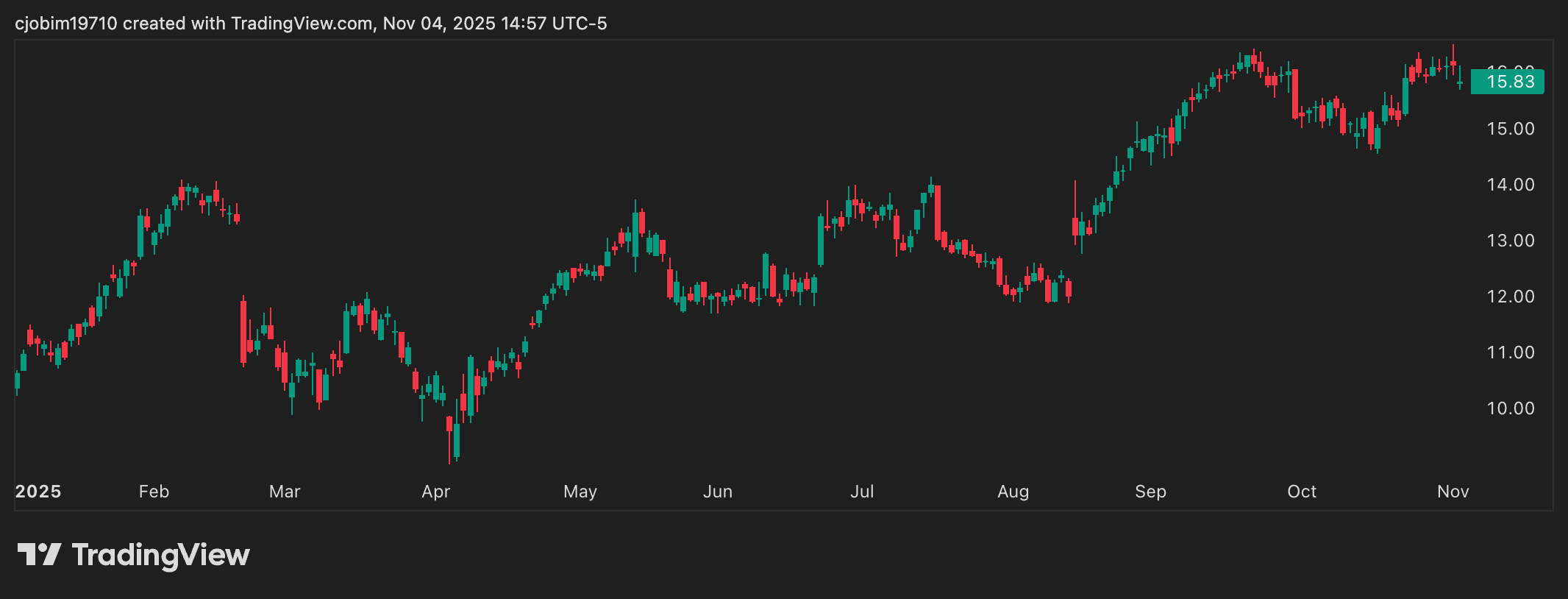
Task: Click the 10.00 price axis label
Action: point(1511,408)
